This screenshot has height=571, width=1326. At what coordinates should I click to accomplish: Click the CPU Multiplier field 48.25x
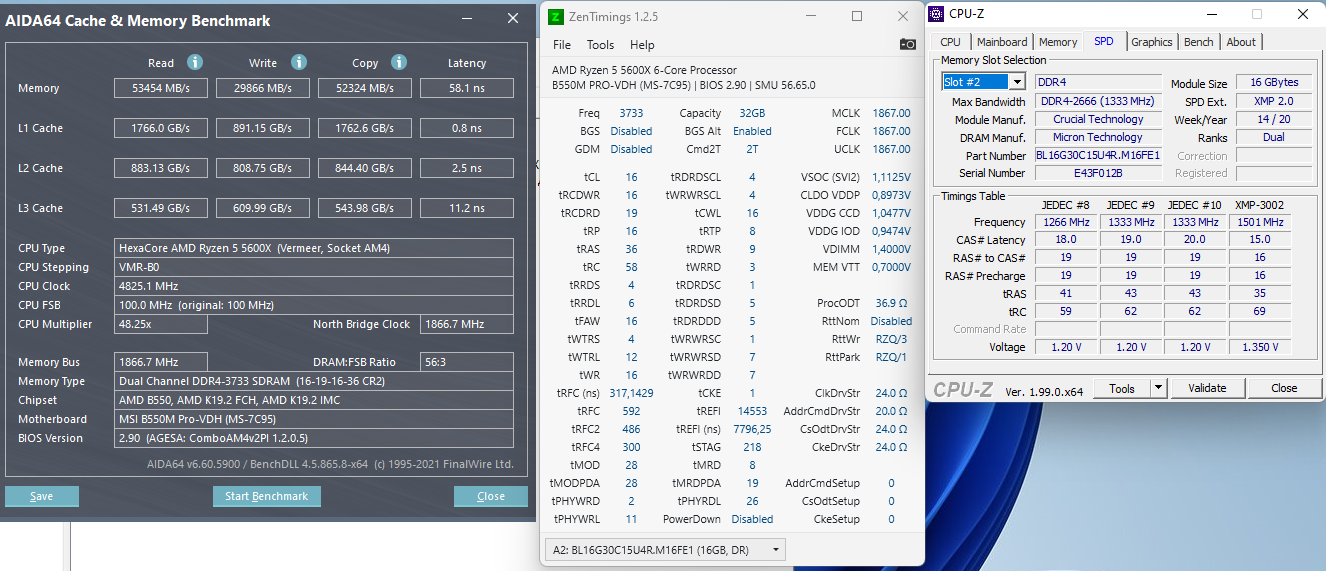pyautogui.click(x=161, y=324)
